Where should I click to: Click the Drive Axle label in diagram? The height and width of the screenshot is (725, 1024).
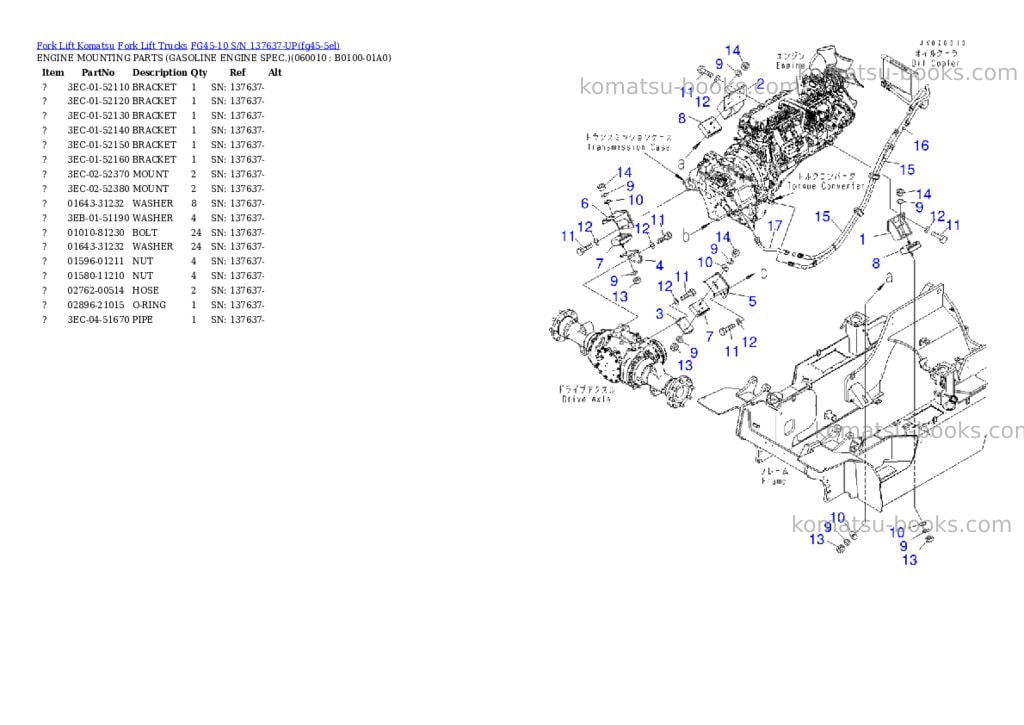[x=586, y=398]
